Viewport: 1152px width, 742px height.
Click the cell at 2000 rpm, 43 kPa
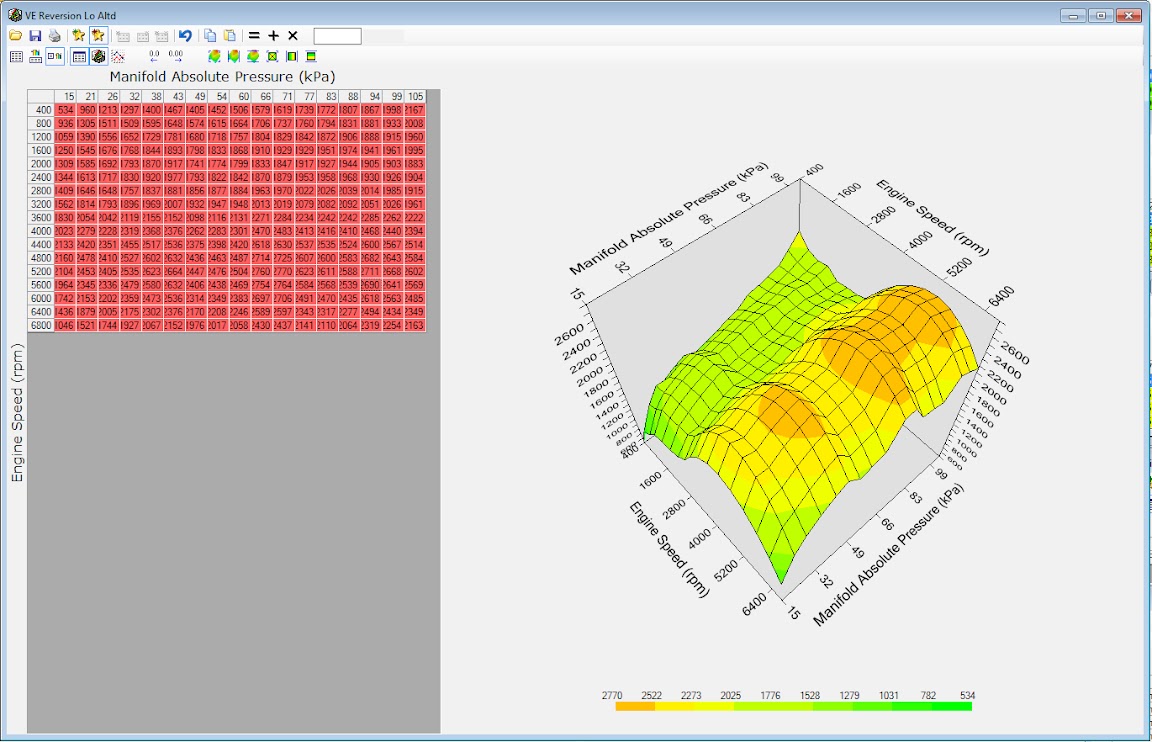tap(174, 164)
